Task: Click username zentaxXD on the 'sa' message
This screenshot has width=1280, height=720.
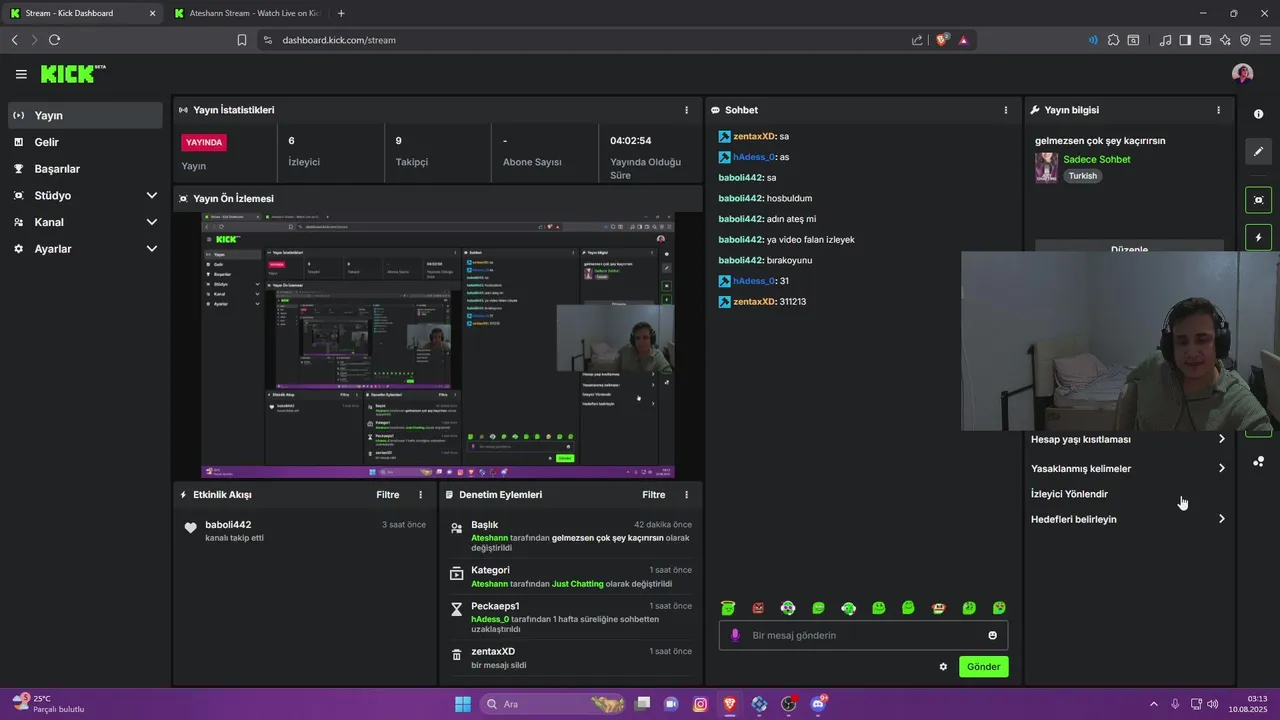Action: coord(754,136)
